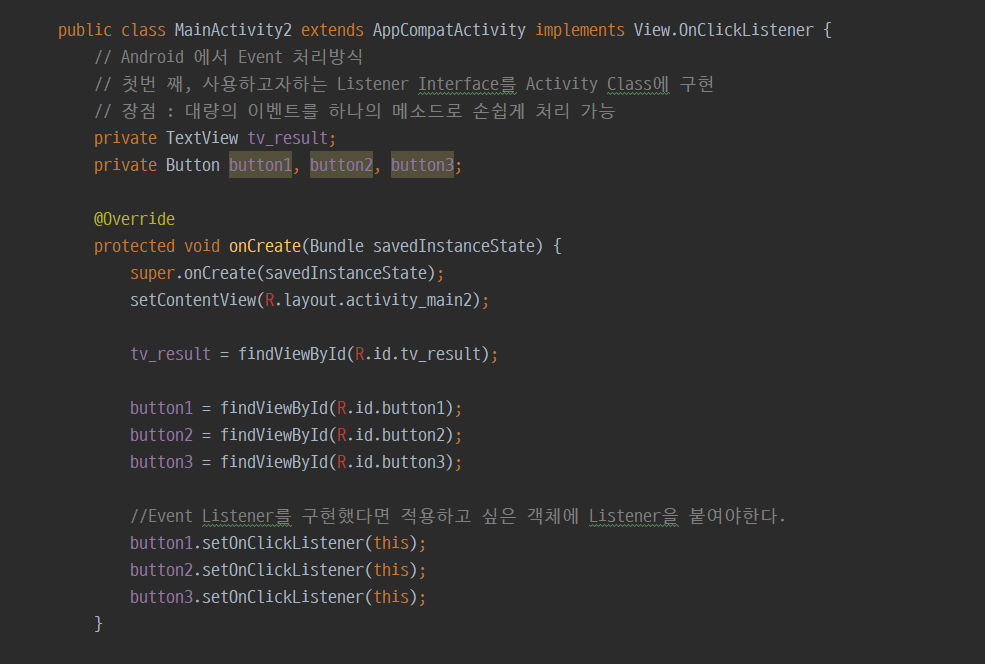Click button3.setOnClickListener(this) line
The width and height of the screenshot is (985, 664).
(278, 597)
